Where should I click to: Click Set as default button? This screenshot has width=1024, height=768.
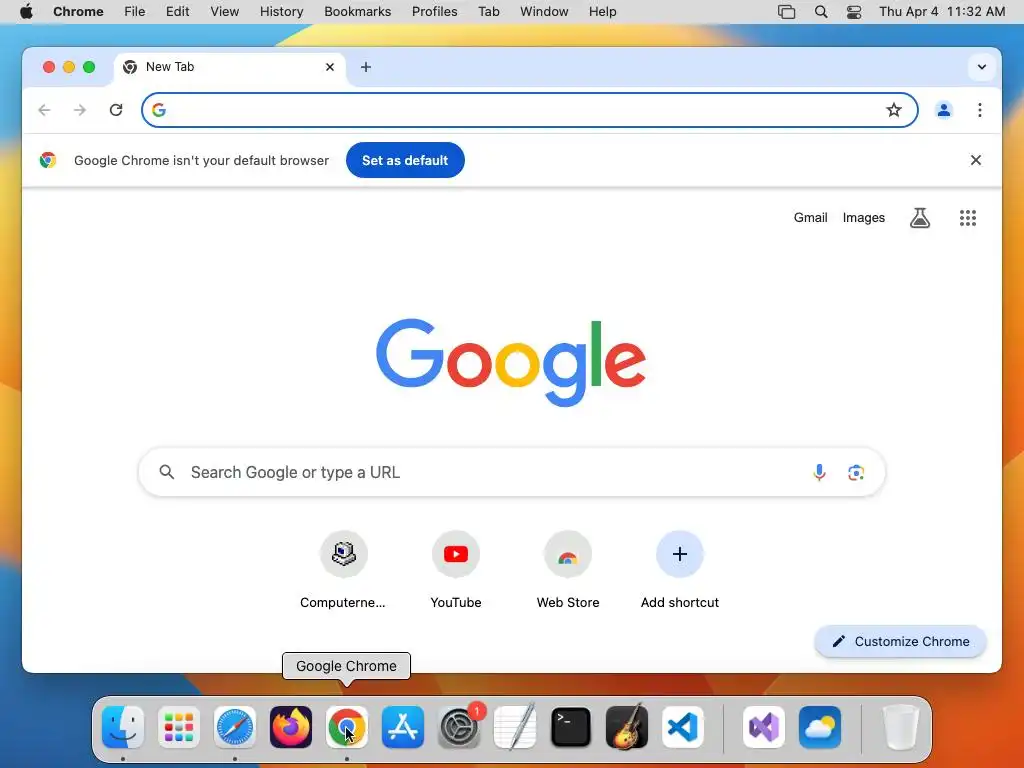[x=405, y=160]
